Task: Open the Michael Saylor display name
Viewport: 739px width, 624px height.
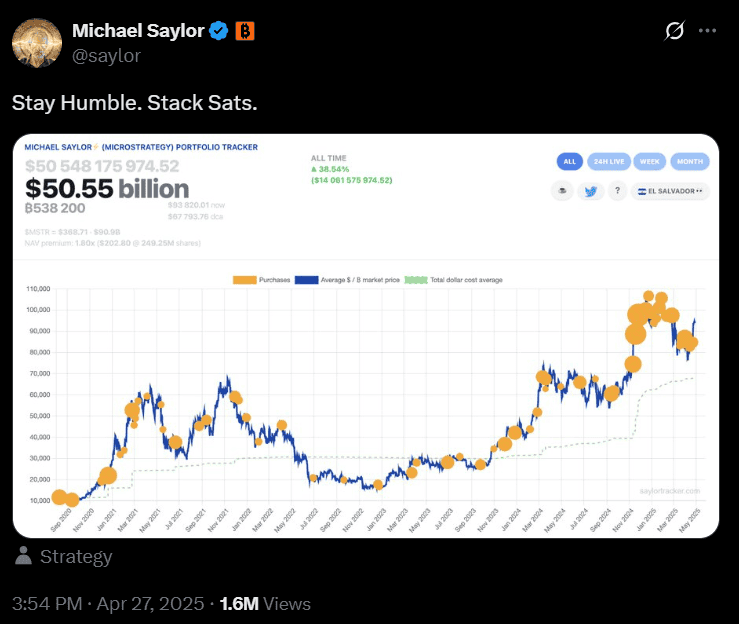Action: (x=138, y=31)
